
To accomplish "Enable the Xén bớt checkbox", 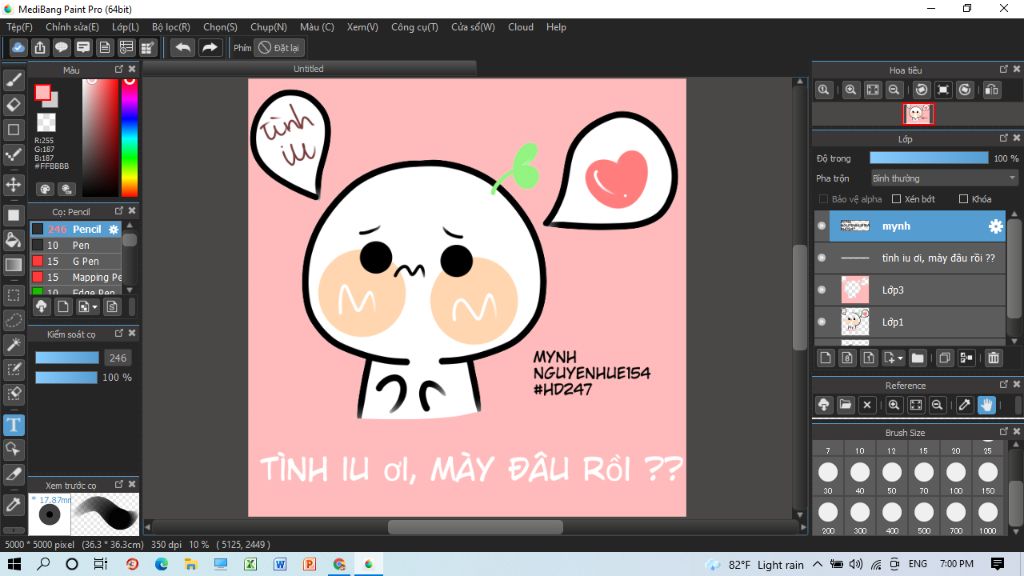I will (897, 199).
